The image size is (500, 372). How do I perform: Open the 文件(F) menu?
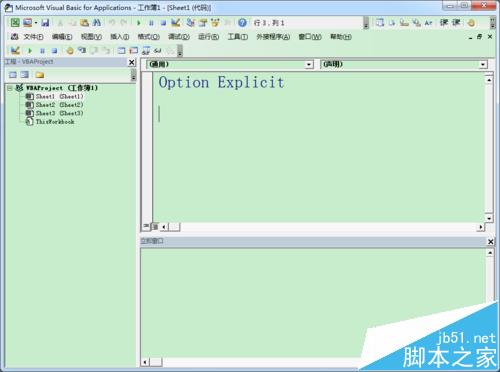tap(33, 37)
